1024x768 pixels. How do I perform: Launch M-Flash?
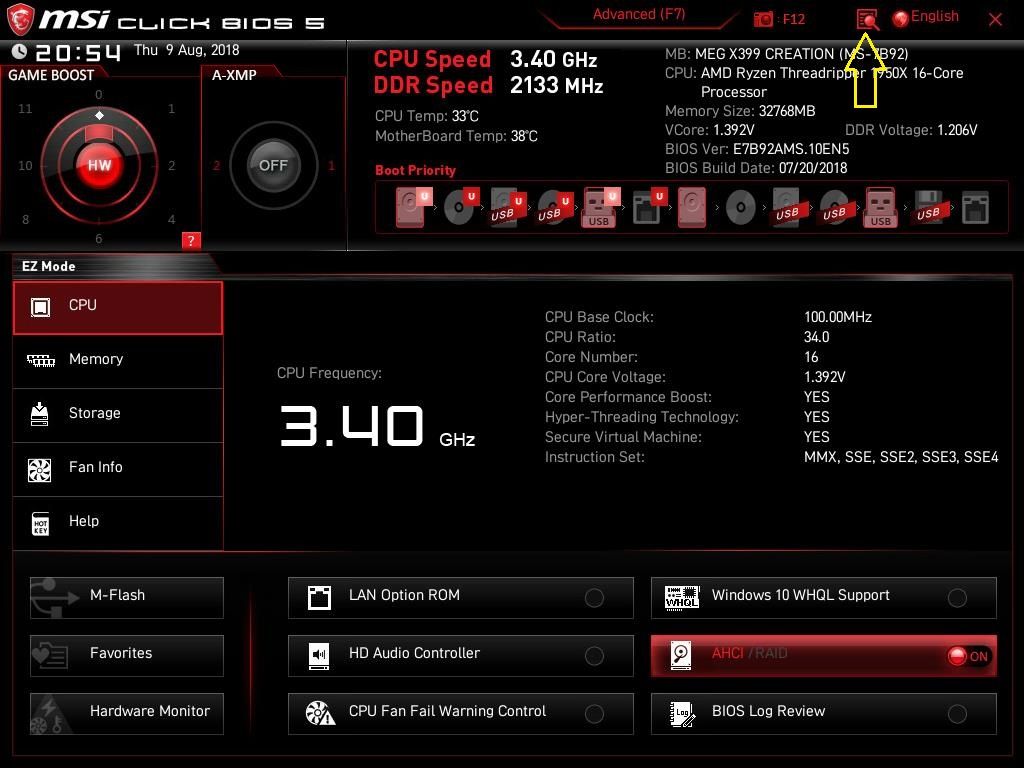(x=127, y=598)
